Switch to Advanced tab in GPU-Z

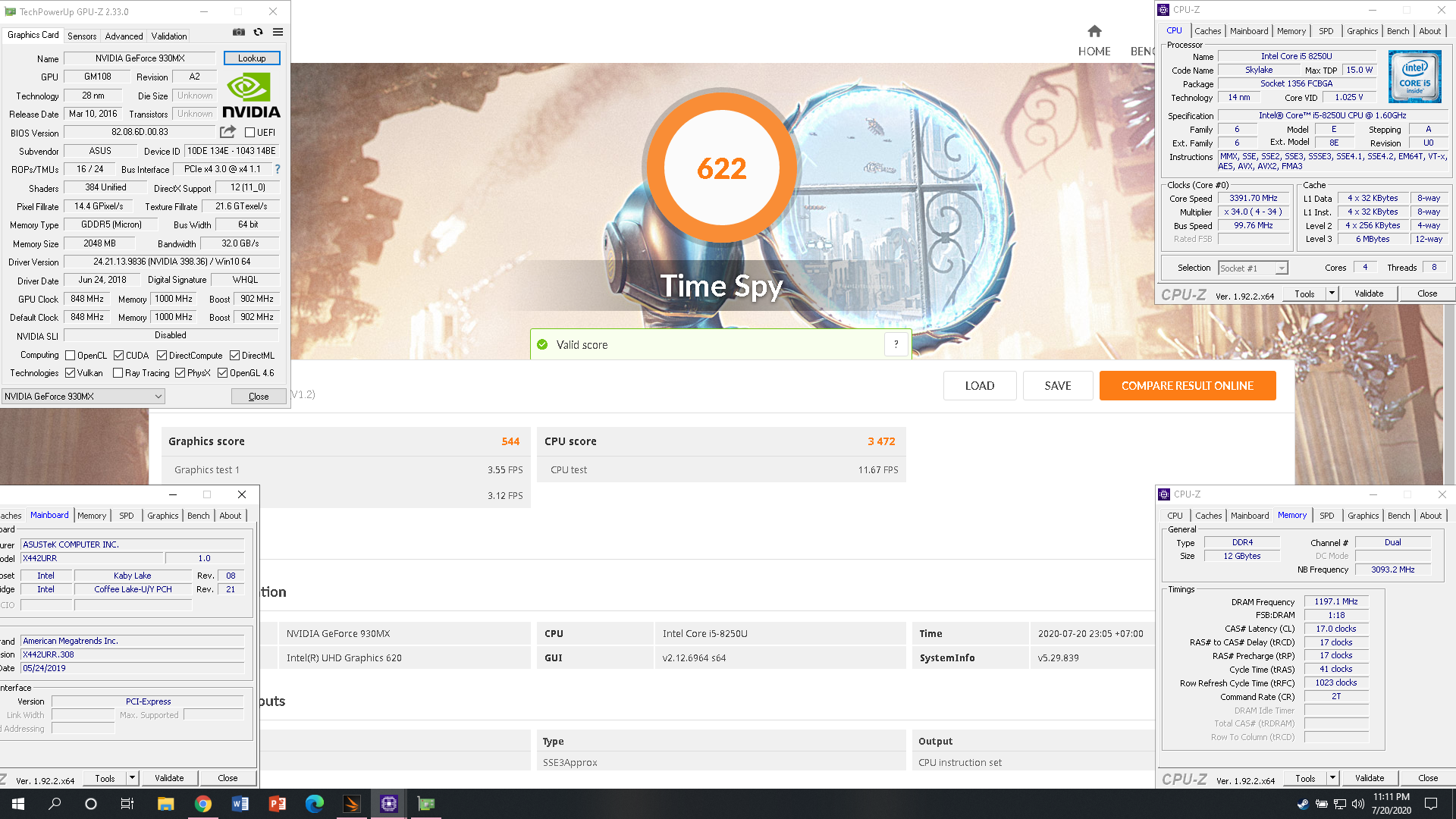click(x=124, y=36)
